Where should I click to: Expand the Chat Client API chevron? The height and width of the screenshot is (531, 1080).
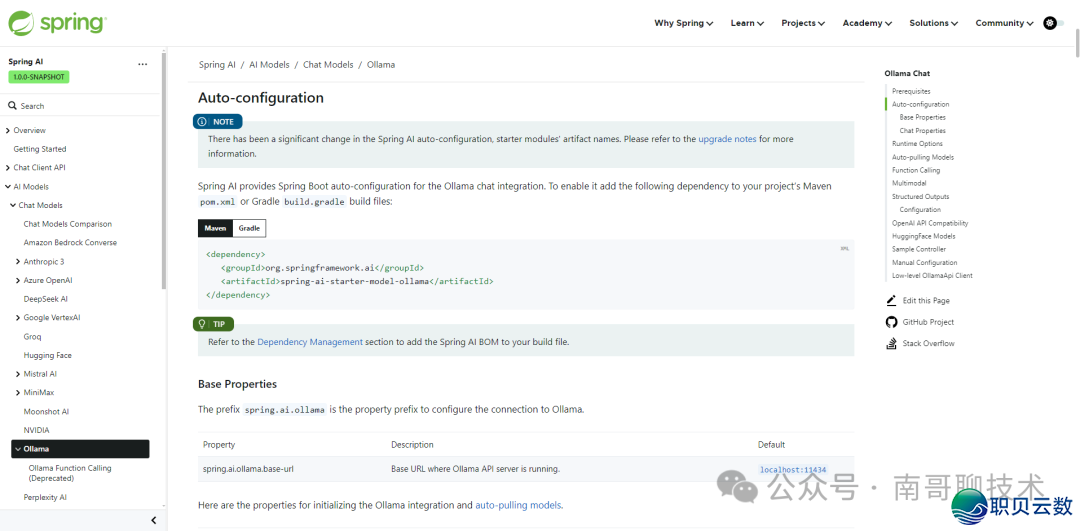[x=8, y=167]
